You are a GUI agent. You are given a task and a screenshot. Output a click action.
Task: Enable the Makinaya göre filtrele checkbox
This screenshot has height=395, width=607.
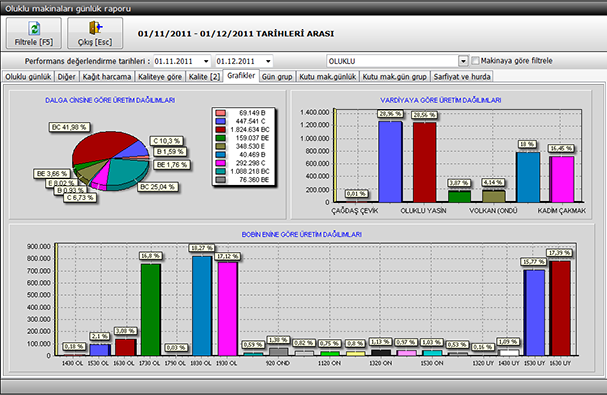tap(475, 61)
